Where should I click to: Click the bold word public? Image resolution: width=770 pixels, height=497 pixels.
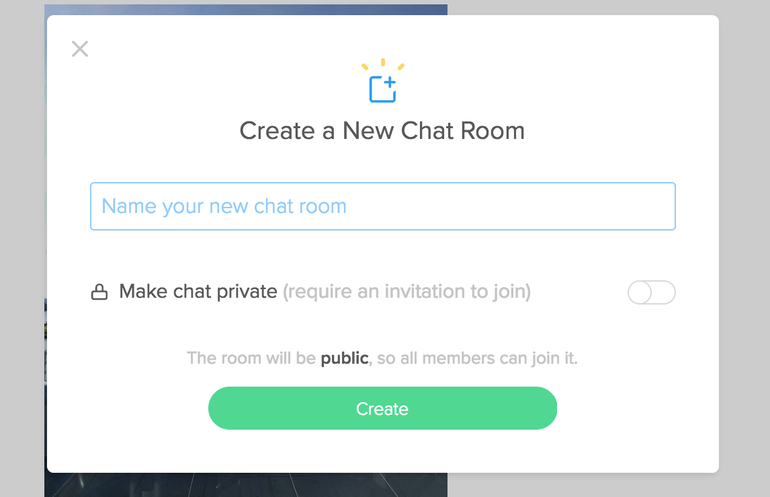344,358
